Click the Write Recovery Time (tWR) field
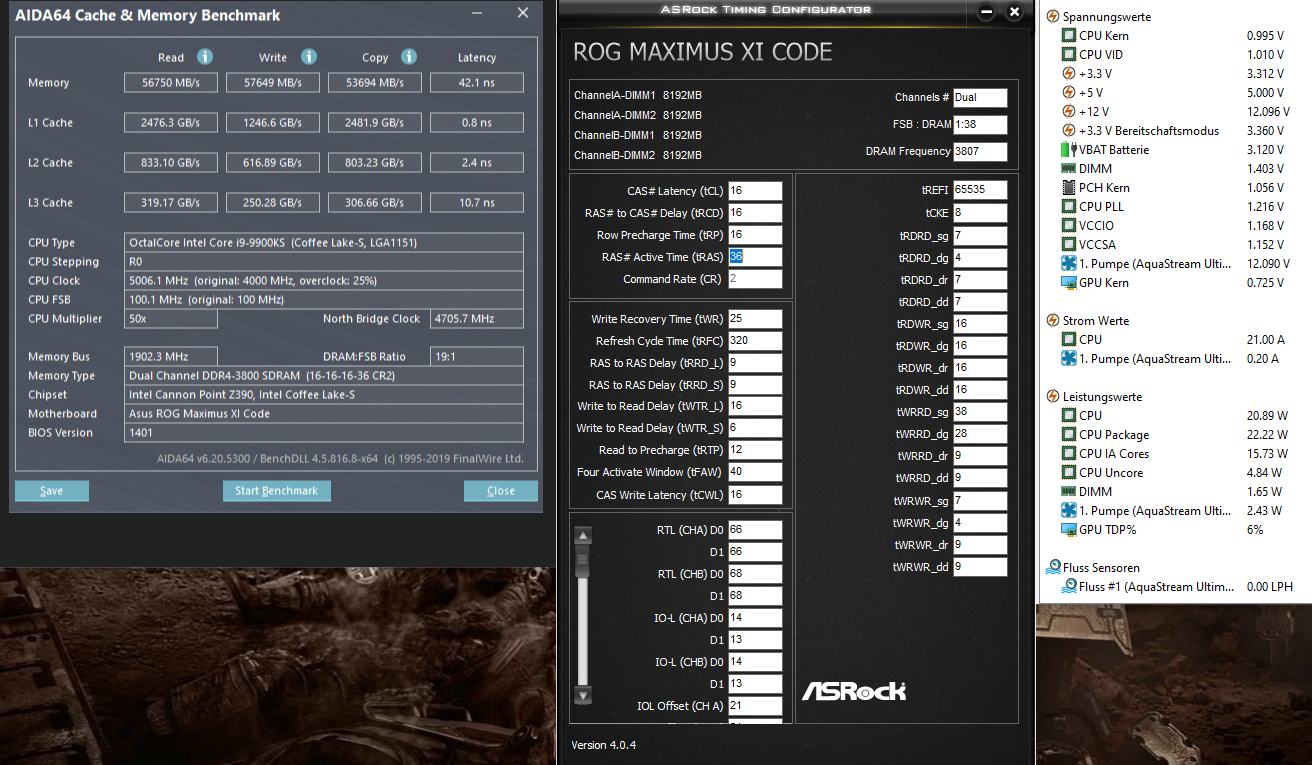The image size is (1312, 765). 755,319
